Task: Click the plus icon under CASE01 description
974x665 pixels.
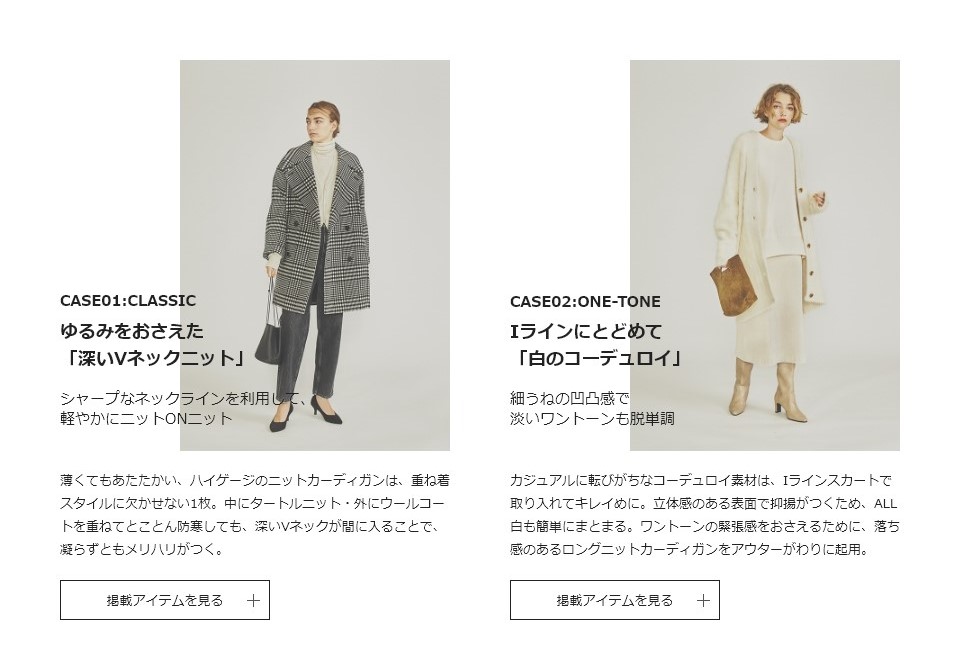Action: (253, 600)
